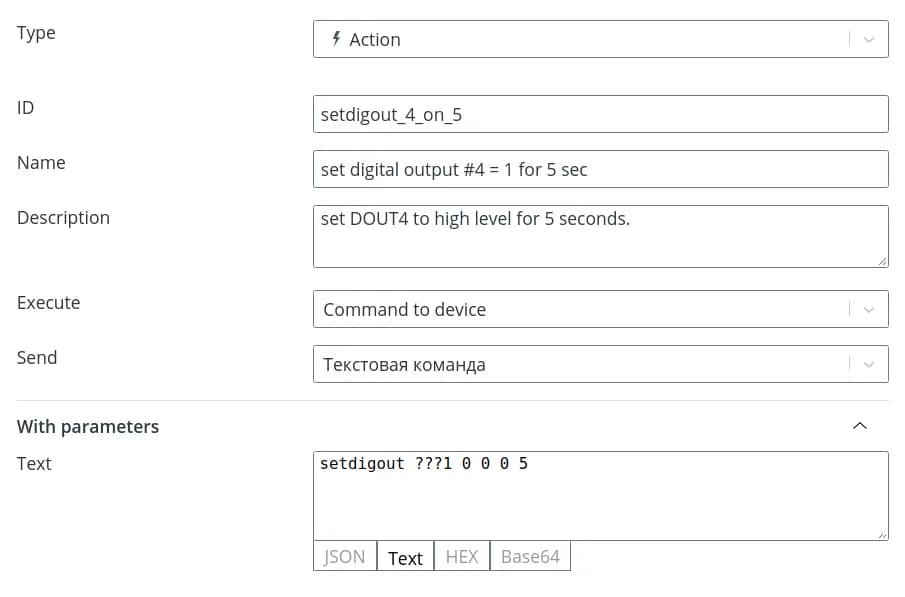Click the Description field label
The width and height of the screenshot is (905, 597).
point(63,218)
